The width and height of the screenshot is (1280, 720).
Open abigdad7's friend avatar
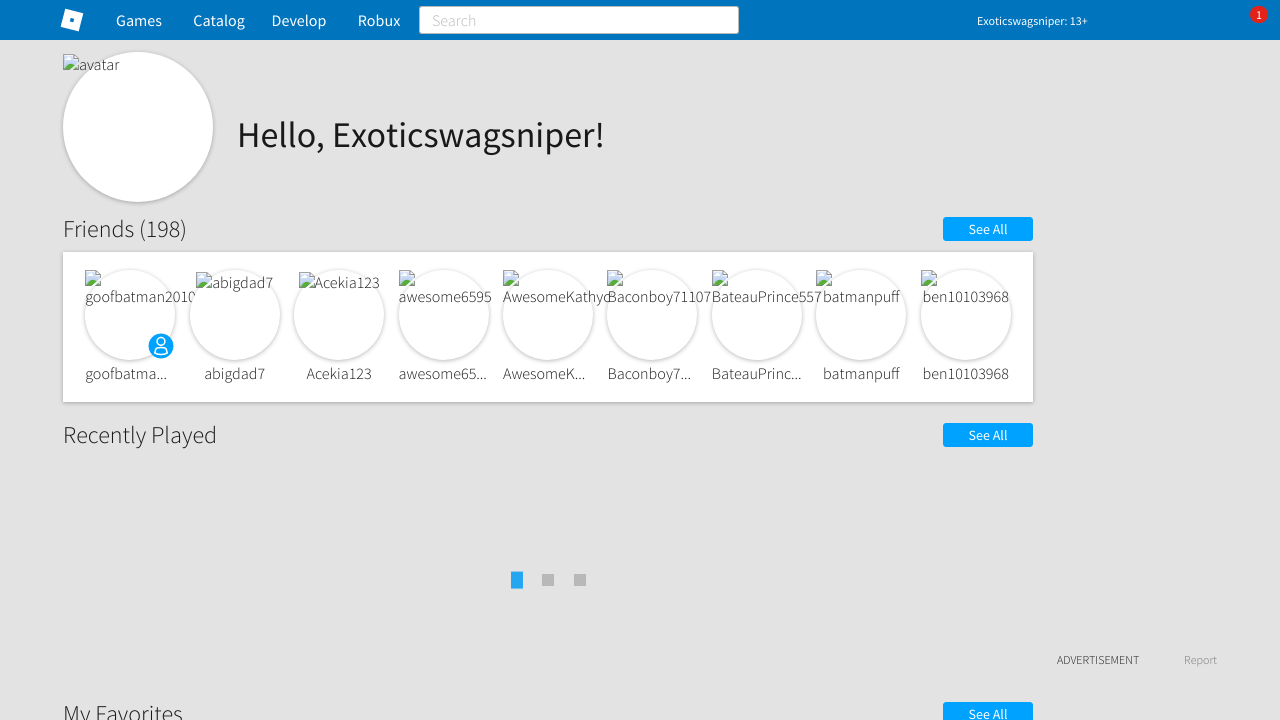235,315
